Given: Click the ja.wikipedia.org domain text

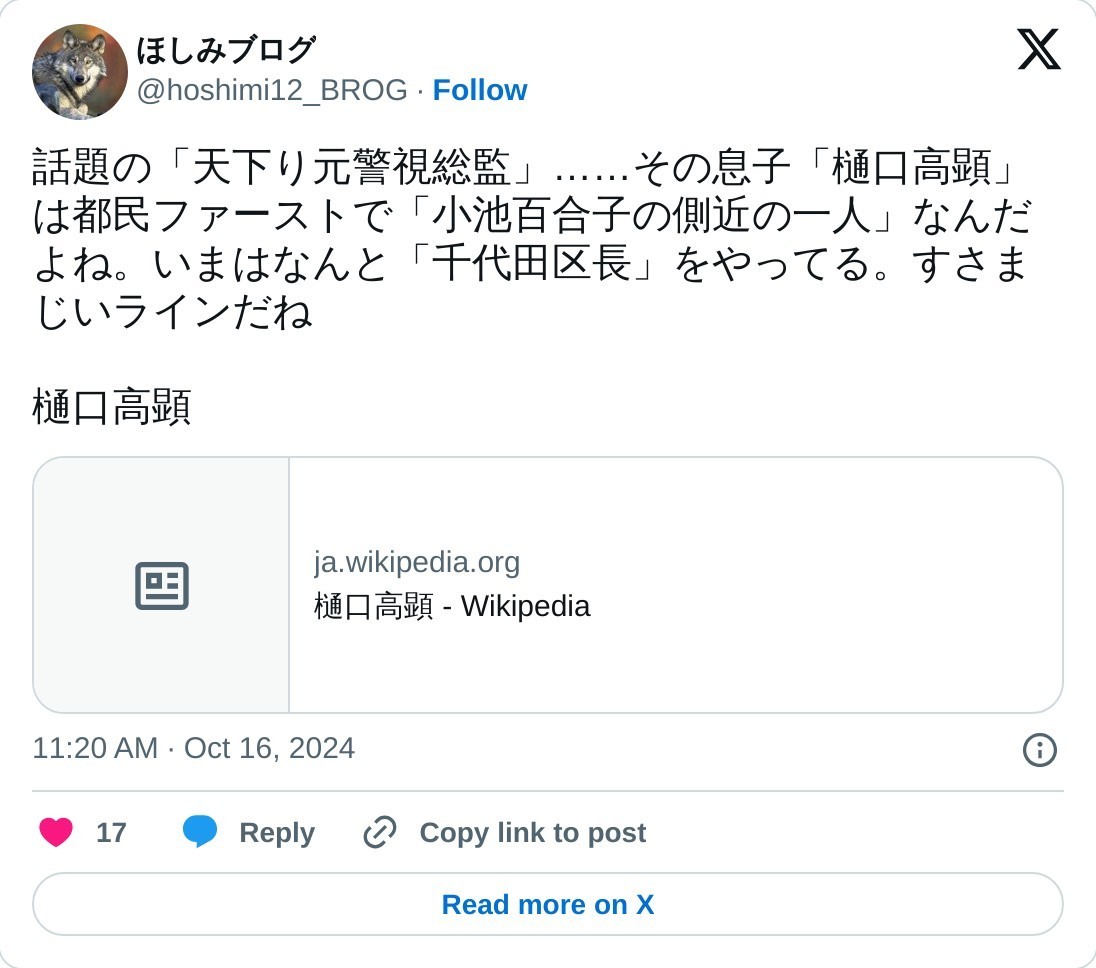Looking at the screenshot, I should (x=417, y=562).
